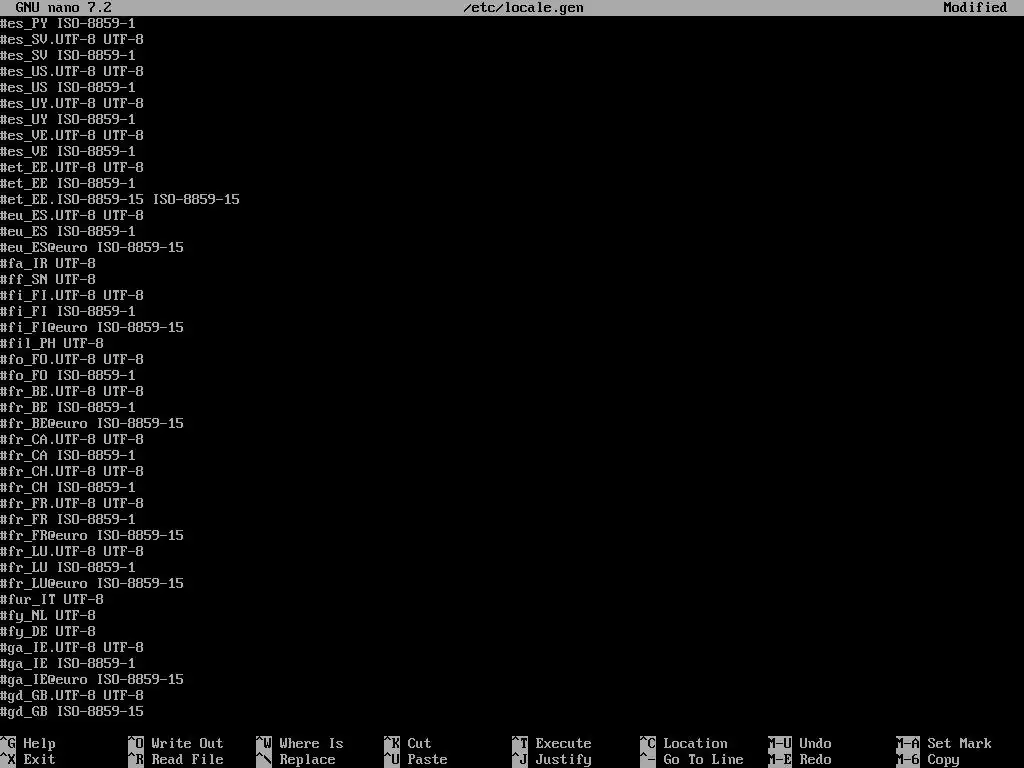
Task: Place cursor on line #fur_IT UTF-8
Action: pyautogui.click(x=52, y=600)
